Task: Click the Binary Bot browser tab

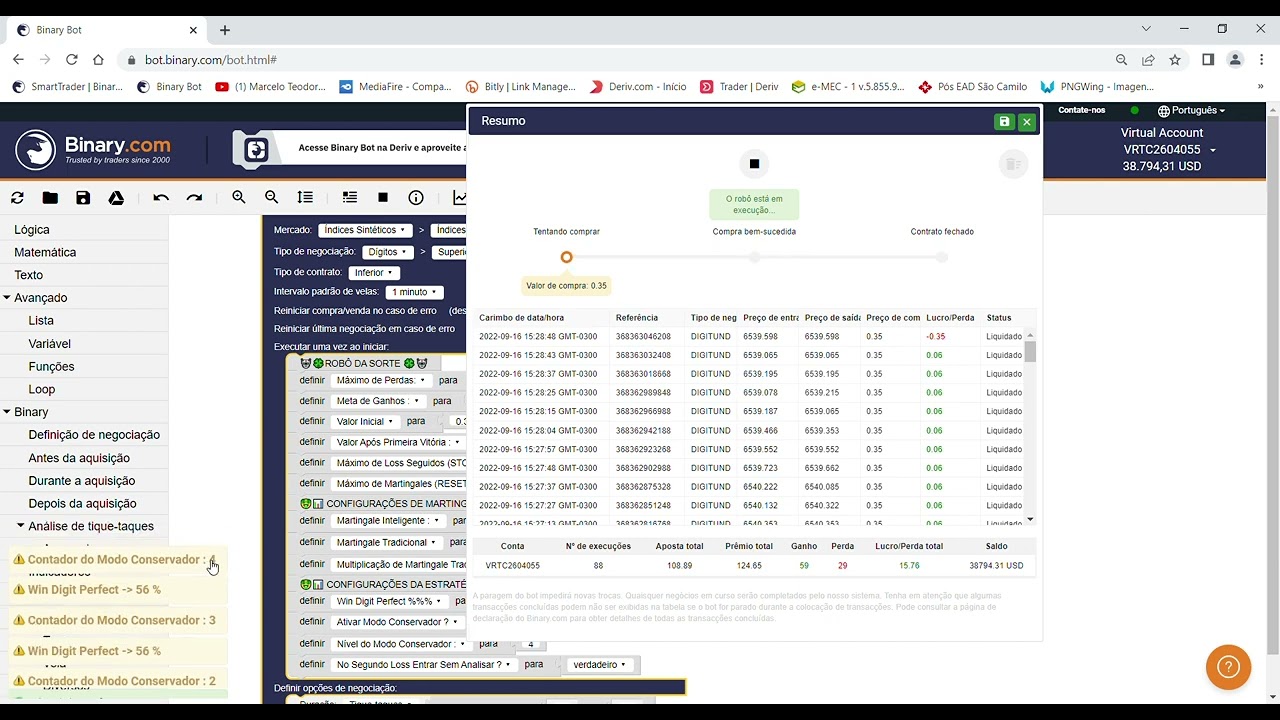Action: (x=104, y=30)
